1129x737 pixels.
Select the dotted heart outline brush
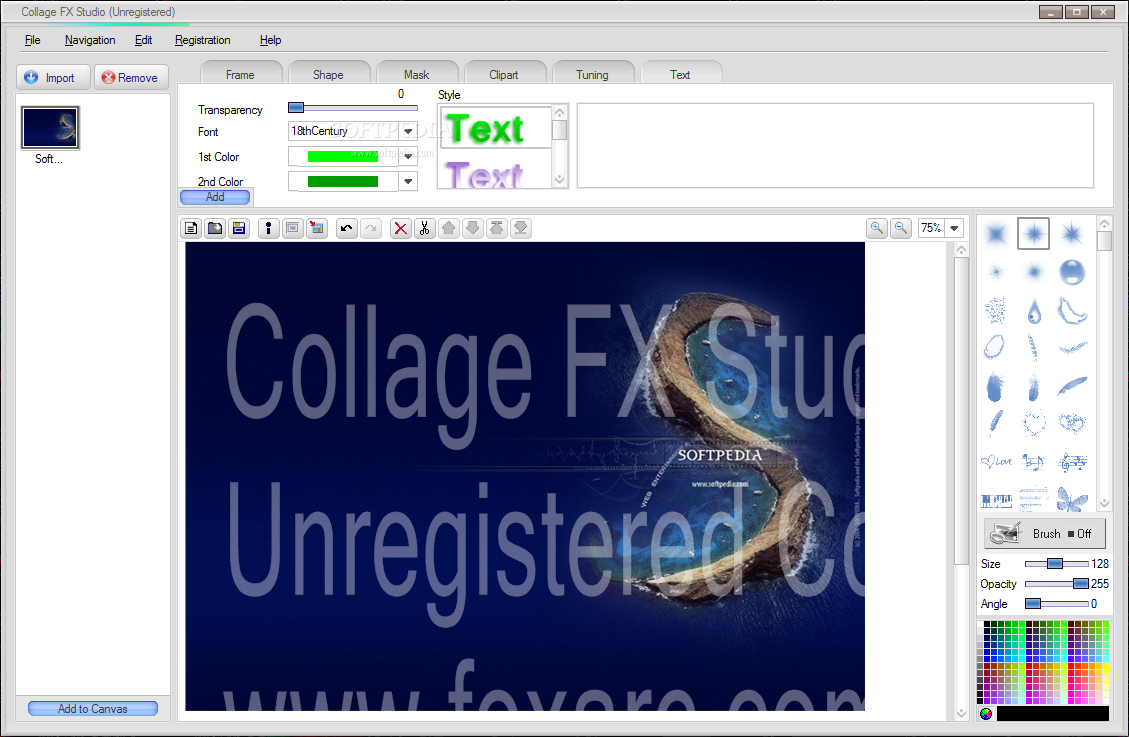coord(1034,423)
